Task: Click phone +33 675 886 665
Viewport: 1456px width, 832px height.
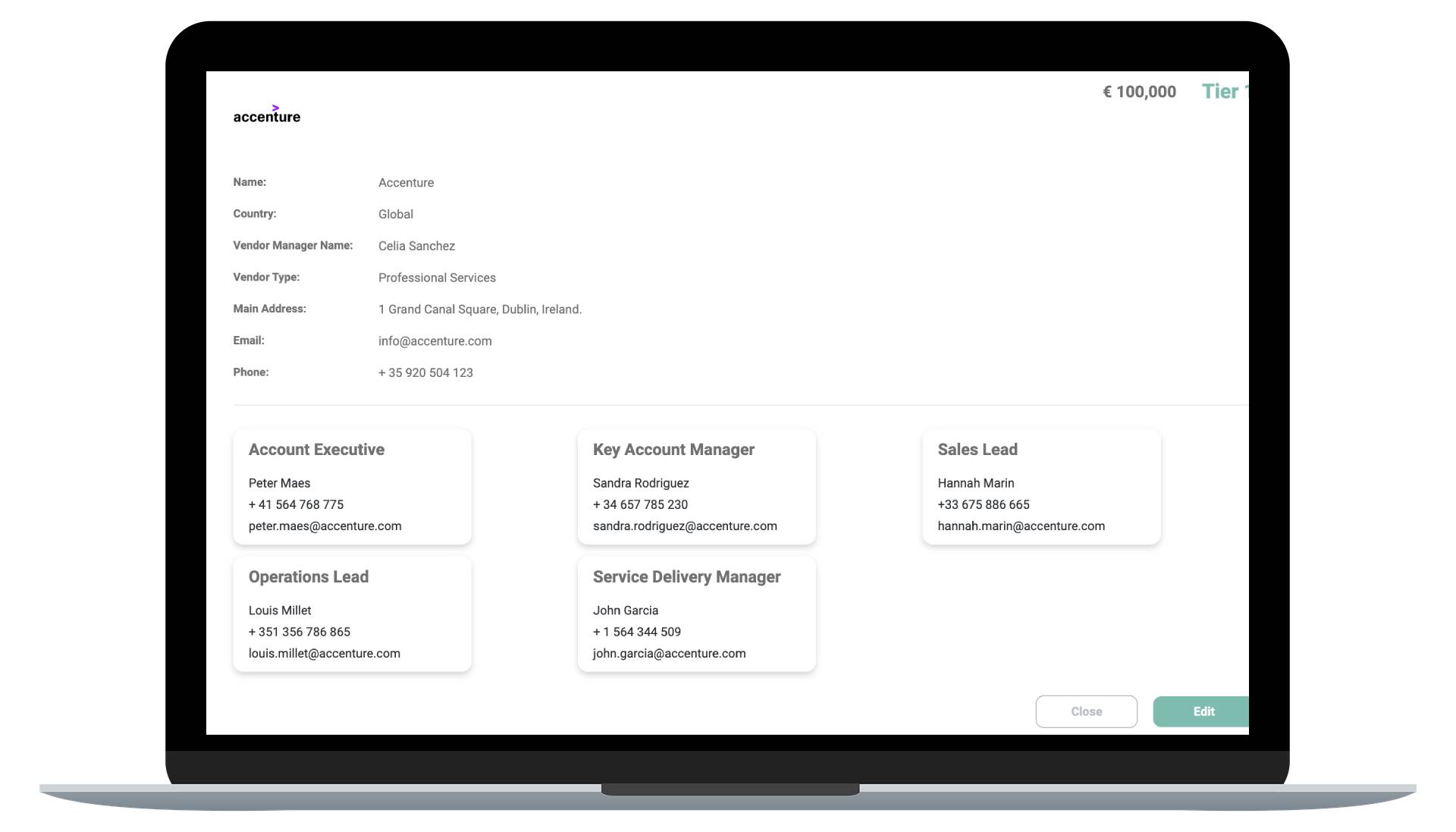Action: [984, 504]
